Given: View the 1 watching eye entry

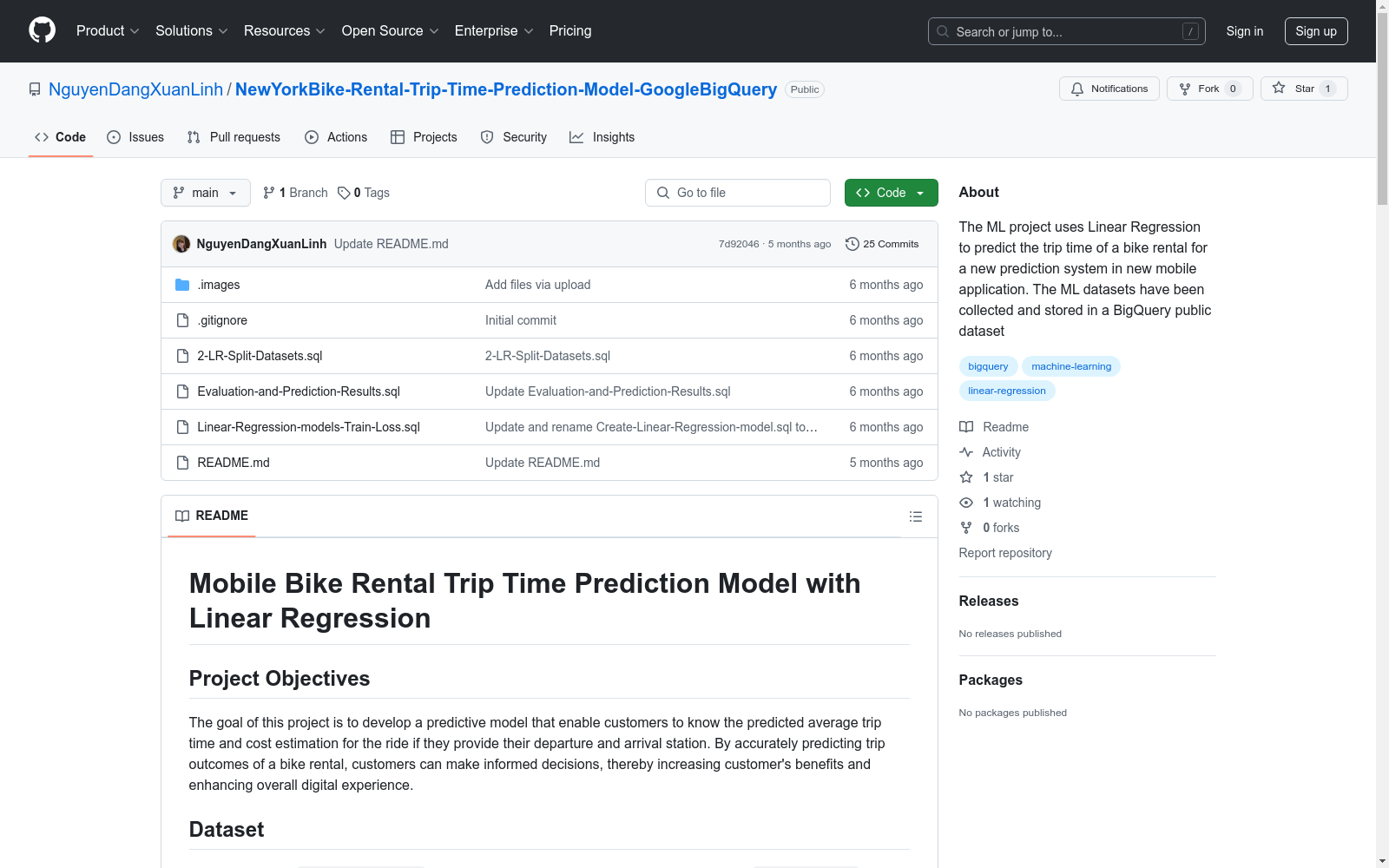Looking at the screenshot, I should [1000, 503].
